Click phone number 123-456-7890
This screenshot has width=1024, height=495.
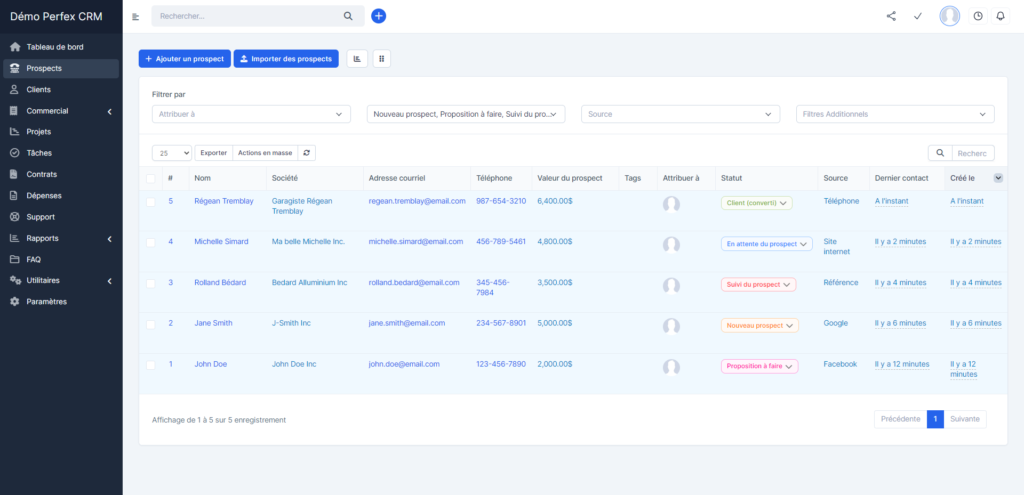[501, 364]
